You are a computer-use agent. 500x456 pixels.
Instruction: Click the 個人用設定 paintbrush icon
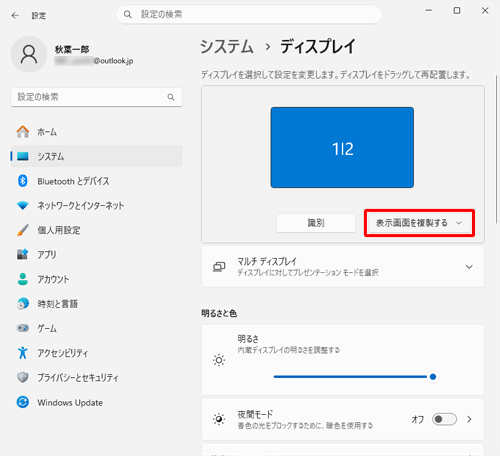(x=23, y=230)
